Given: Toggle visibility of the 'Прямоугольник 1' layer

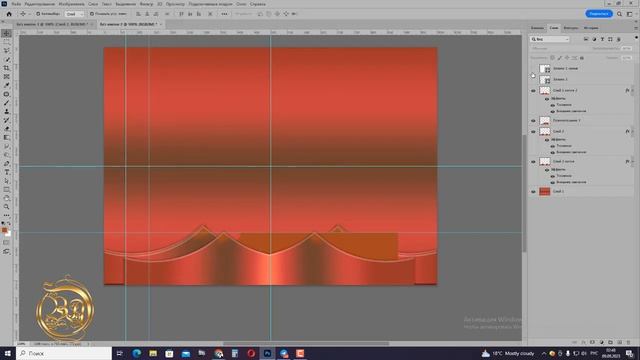Looking at the screenshot, I should [x=533, y=121].
